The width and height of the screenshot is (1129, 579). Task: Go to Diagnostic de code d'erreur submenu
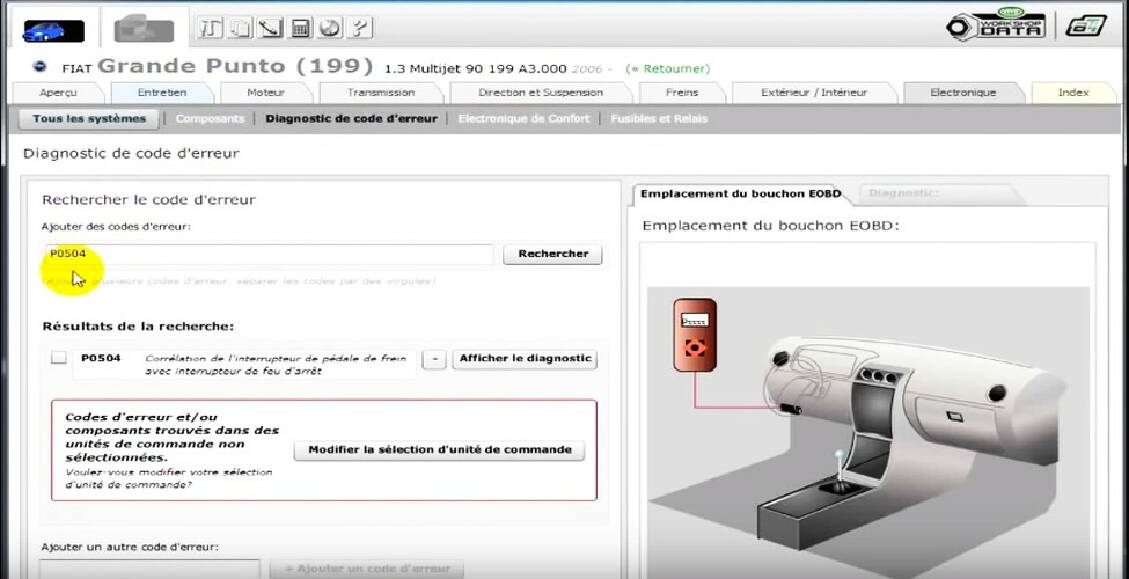351,120
